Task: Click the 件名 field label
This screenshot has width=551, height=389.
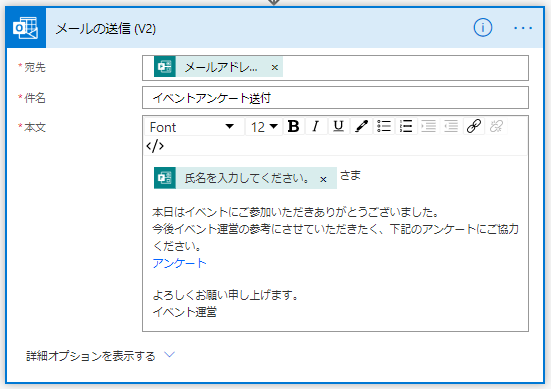Action: pos(35,98)
